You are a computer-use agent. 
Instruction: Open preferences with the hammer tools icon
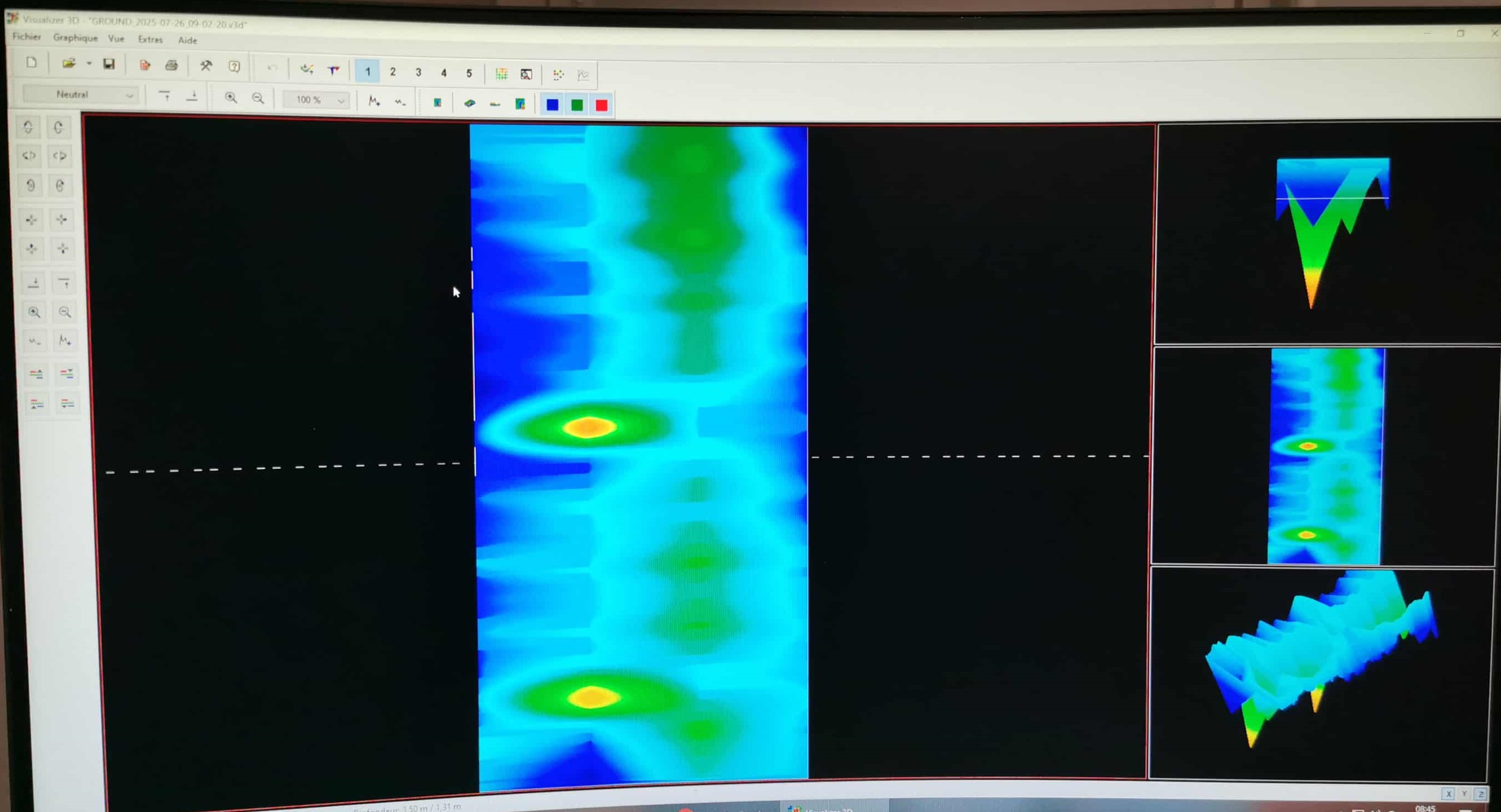[206, 66]
